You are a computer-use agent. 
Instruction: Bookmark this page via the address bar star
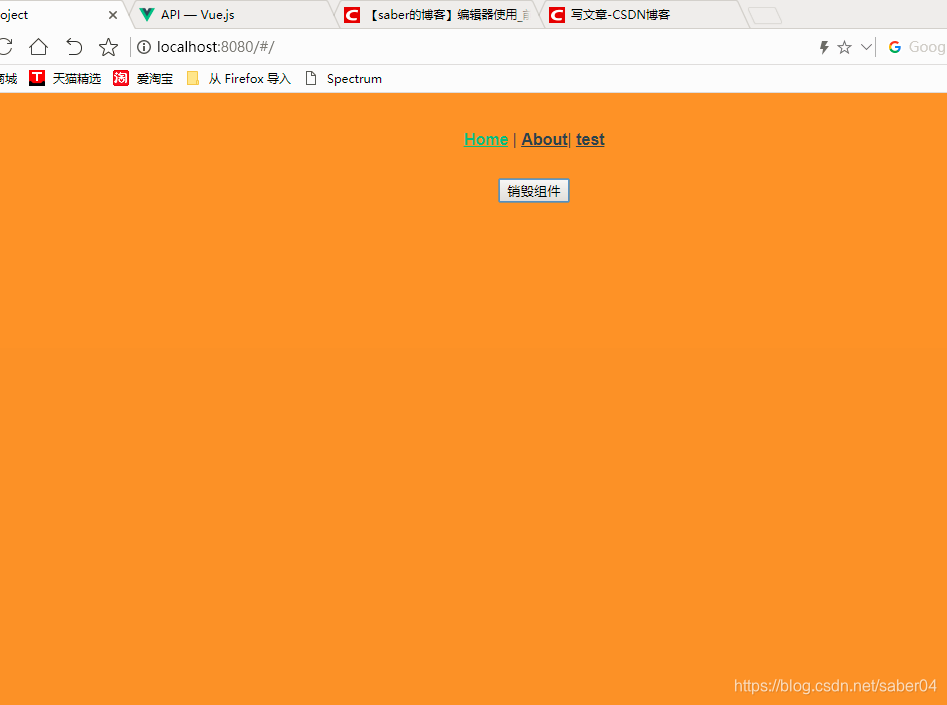[x=843, y=46]
